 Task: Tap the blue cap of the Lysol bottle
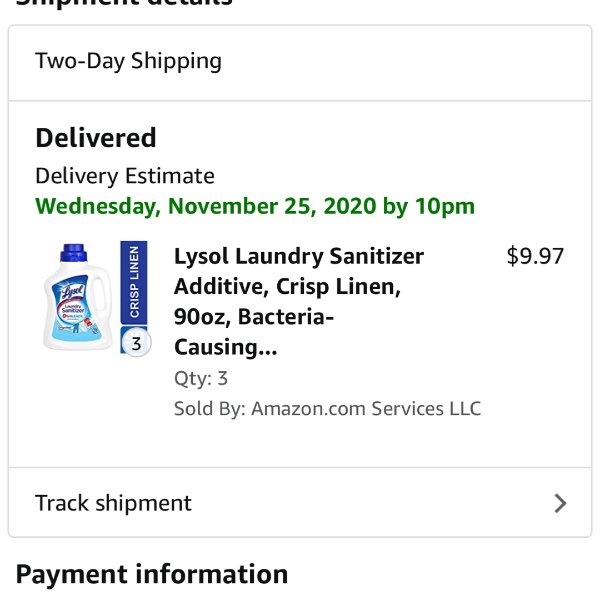[73, 253]
